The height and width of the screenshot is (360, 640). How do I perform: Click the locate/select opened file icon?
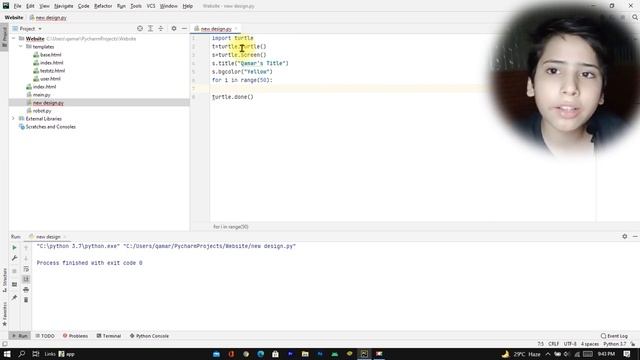click(x=140, y=29)
